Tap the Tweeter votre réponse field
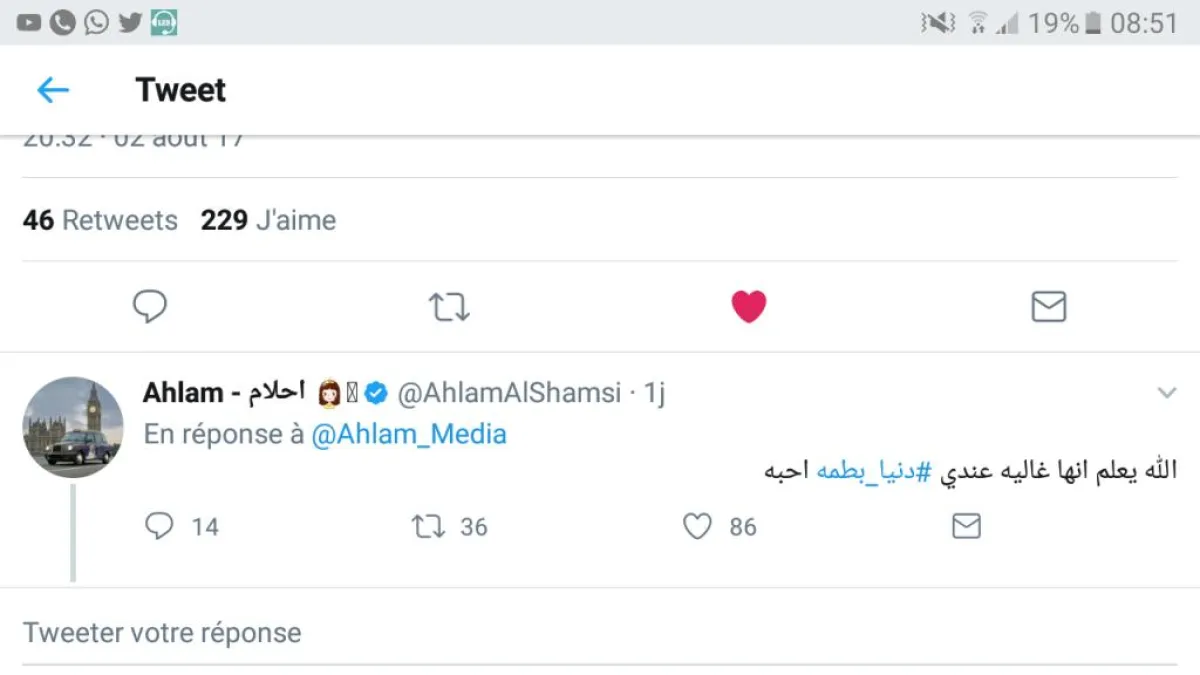1200x675 pixels. (162, 633)
